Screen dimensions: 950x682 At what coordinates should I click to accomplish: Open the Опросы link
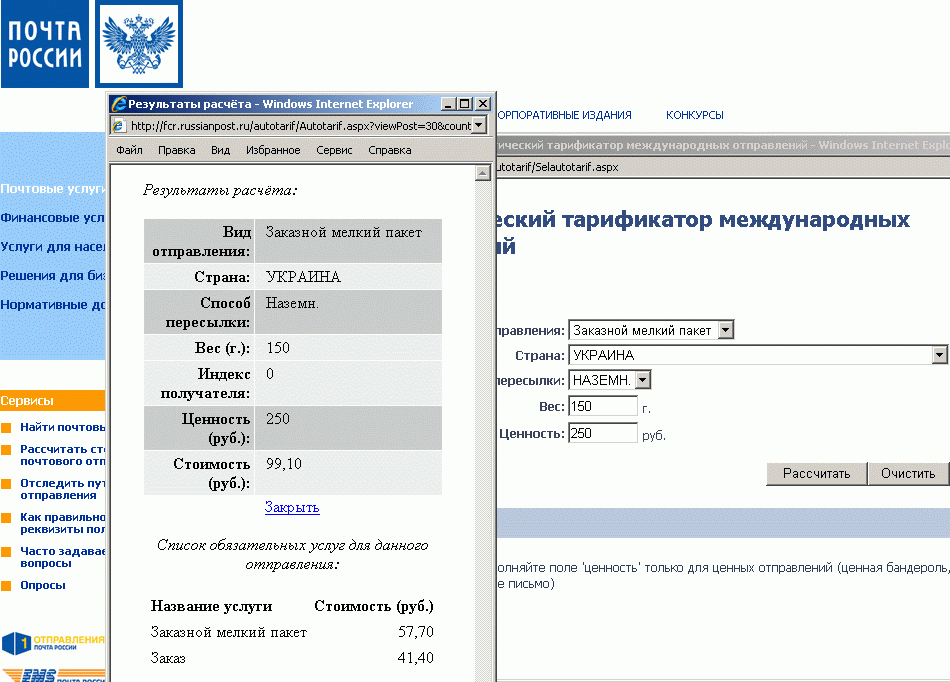(42, 585)
